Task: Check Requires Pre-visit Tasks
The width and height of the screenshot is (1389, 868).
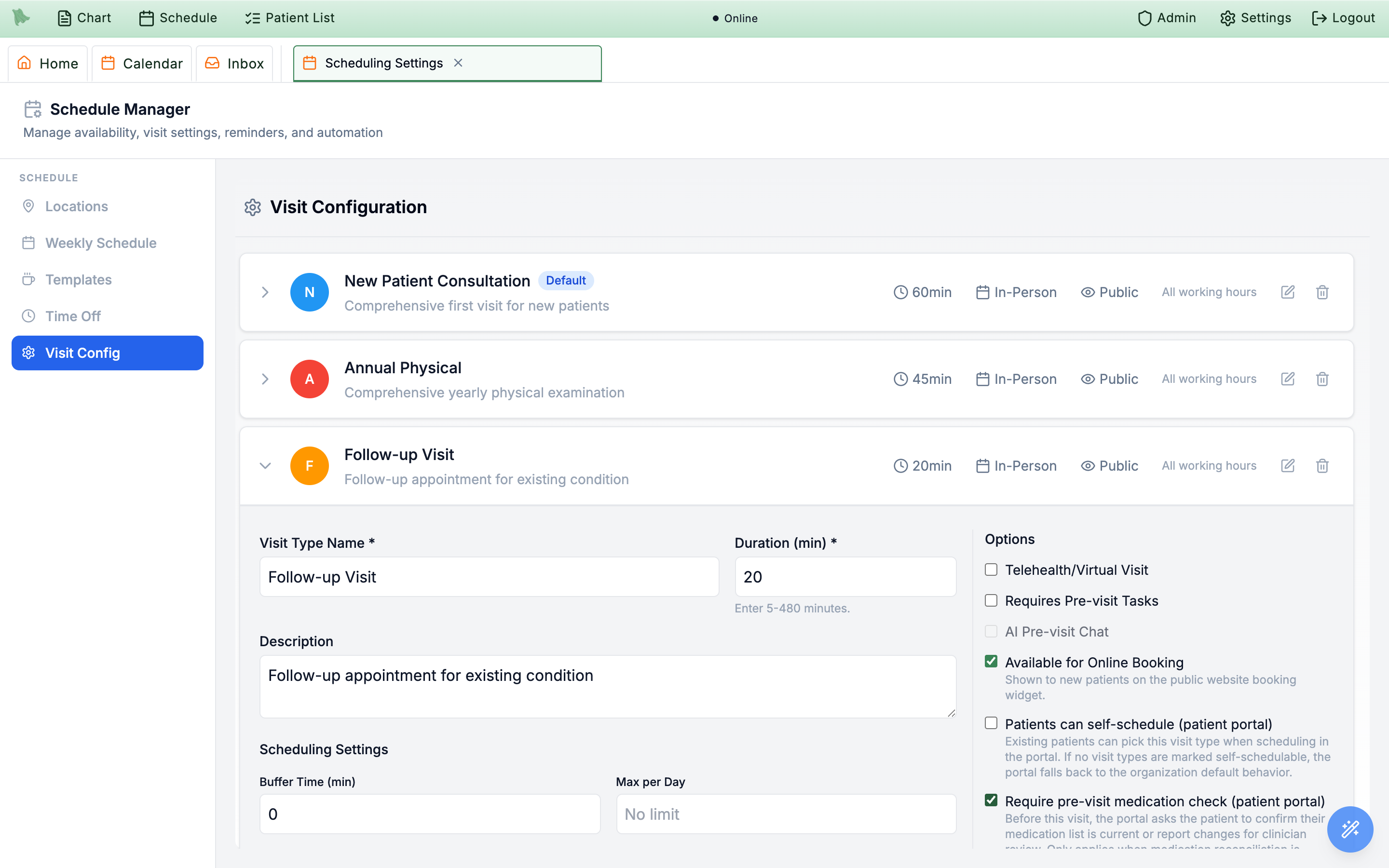Action: click(991, 600)
